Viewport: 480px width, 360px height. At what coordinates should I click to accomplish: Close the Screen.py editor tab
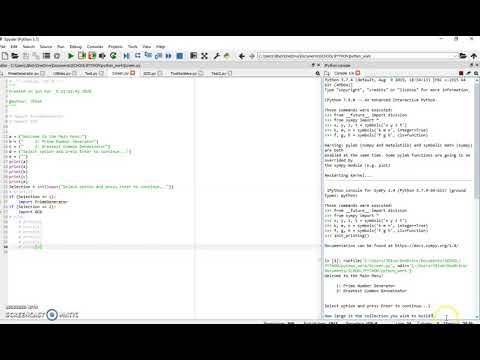133,73
